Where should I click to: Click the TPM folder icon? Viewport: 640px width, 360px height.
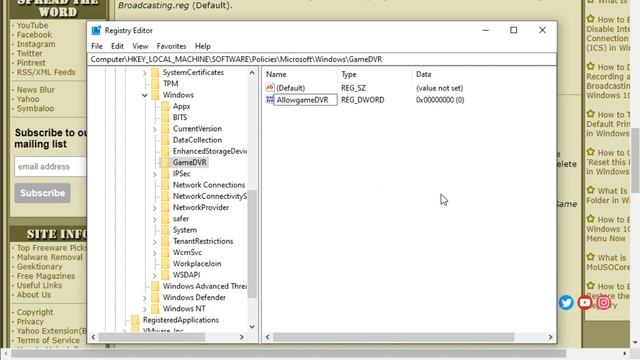coord(155,84)
